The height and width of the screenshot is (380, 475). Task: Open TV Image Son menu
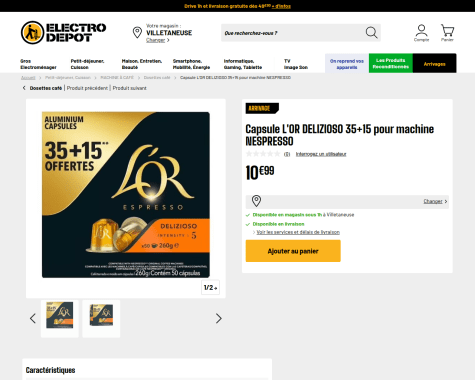click(x=296, y=64)
